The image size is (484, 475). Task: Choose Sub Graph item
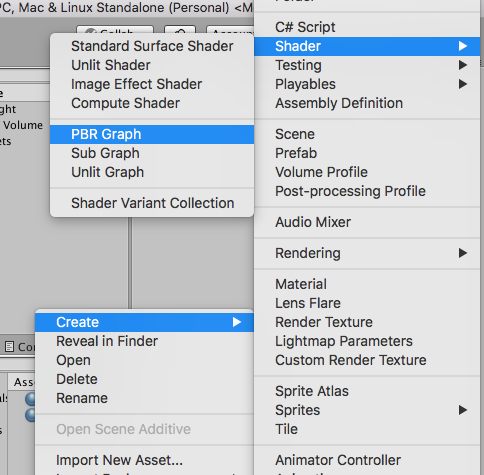pyautogui.click(x=152, y=153)
